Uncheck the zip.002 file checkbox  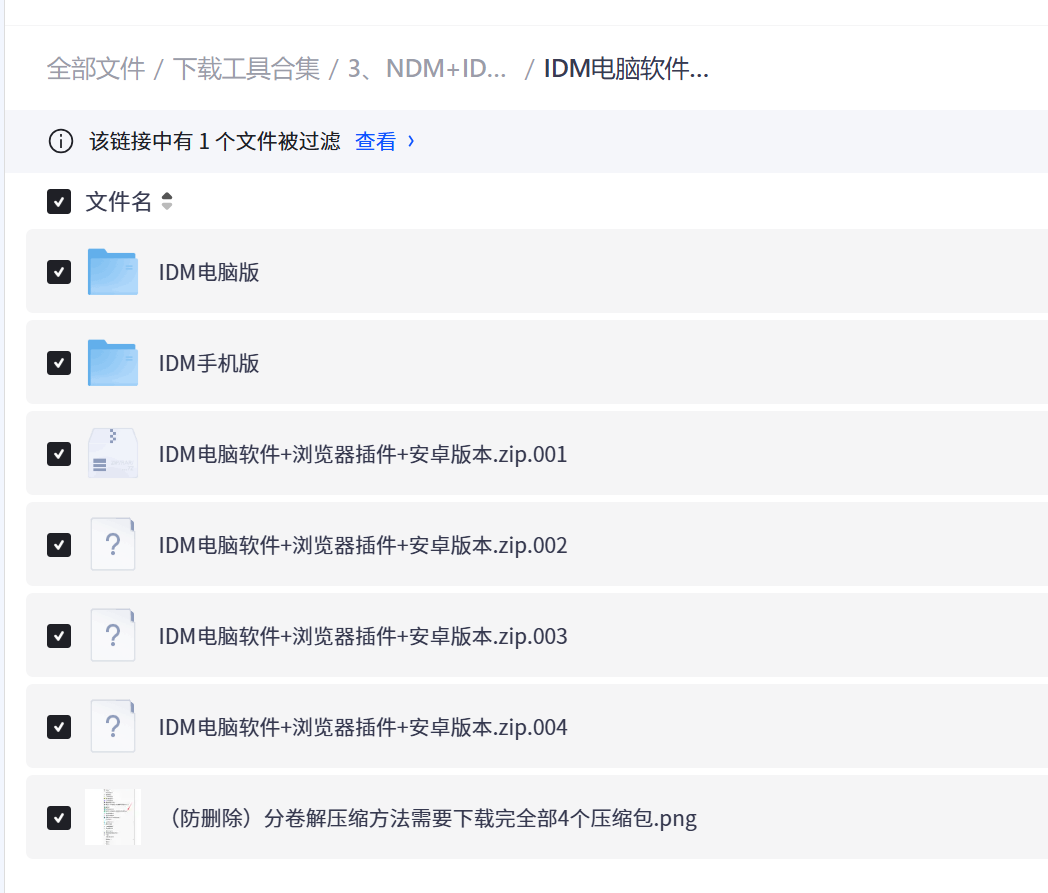click(x=59, y=545)
